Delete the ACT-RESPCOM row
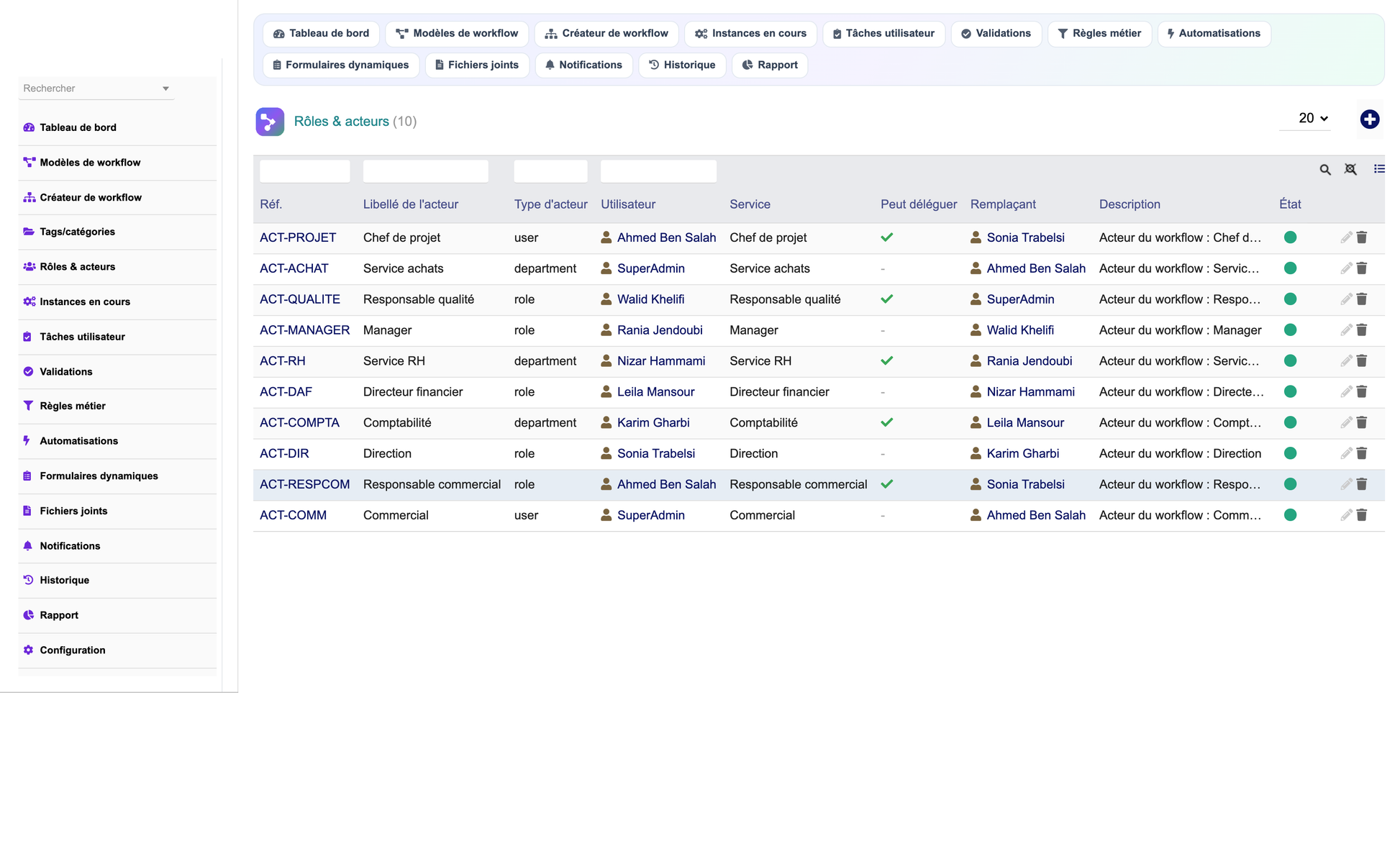Screen dimensions: 1400x867 point(1361,485)
